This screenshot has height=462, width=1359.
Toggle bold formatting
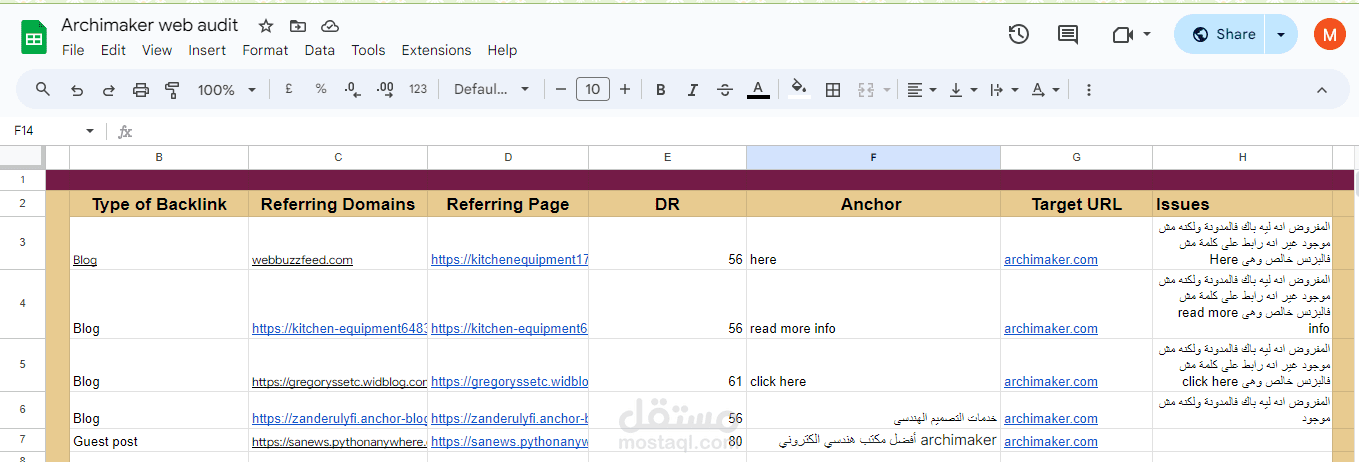(660, 89)
